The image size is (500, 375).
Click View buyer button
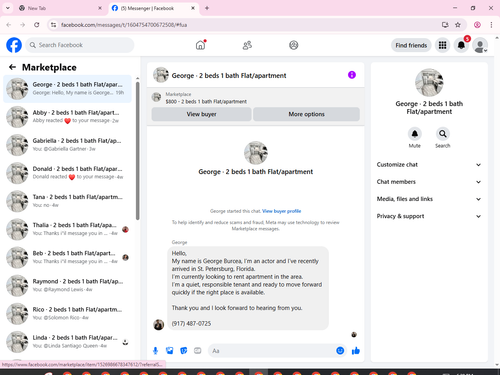(x=201, y=114)
